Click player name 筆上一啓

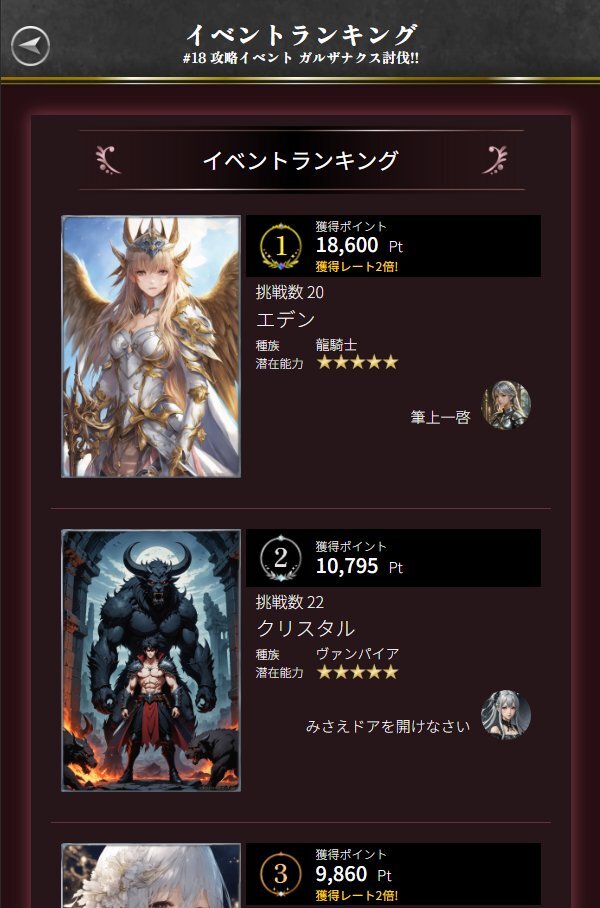(440, 418)
